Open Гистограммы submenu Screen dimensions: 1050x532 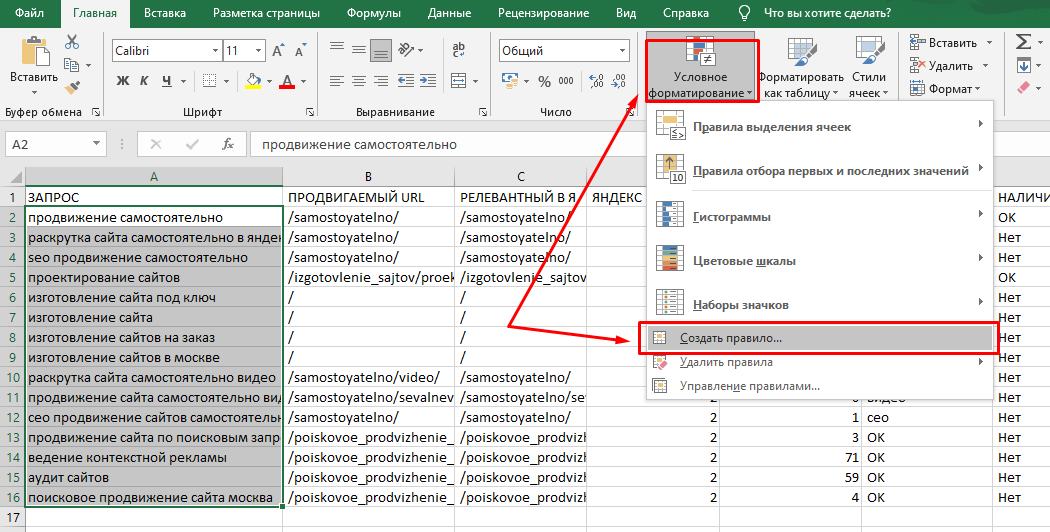click(819, 217)
